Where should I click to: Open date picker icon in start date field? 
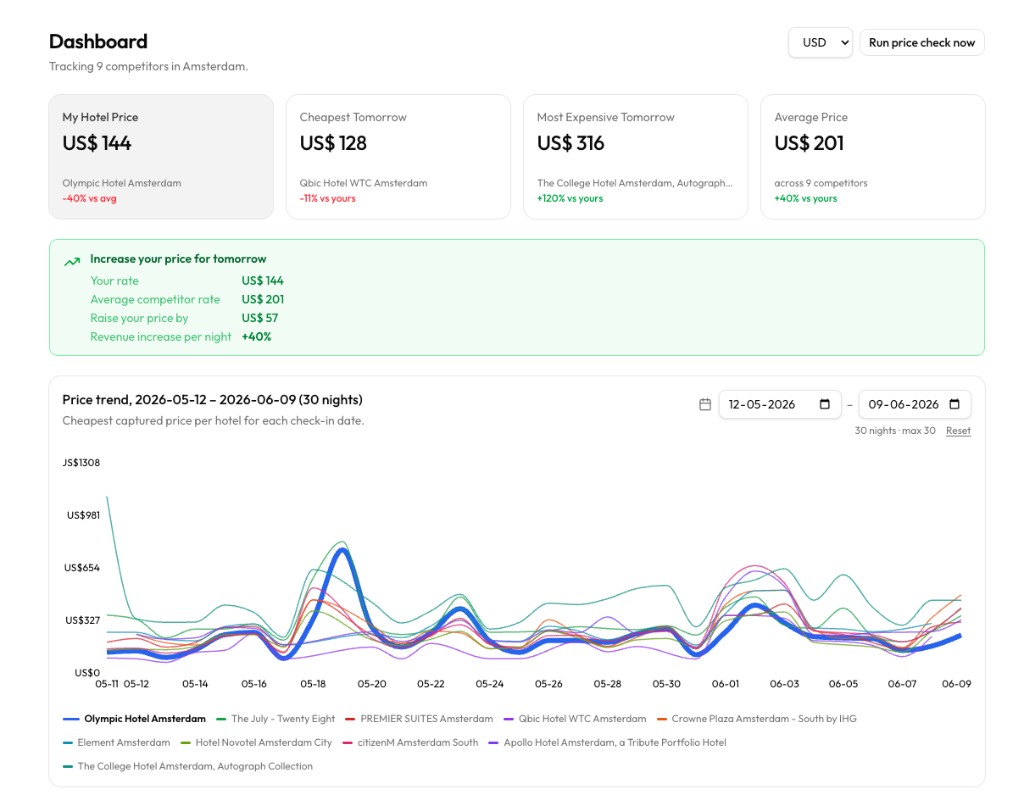click(x=825, y=404)
